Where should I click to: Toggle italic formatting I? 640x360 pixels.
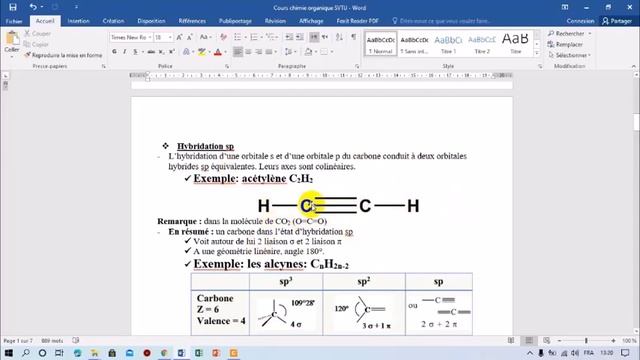tap(124, 52)
